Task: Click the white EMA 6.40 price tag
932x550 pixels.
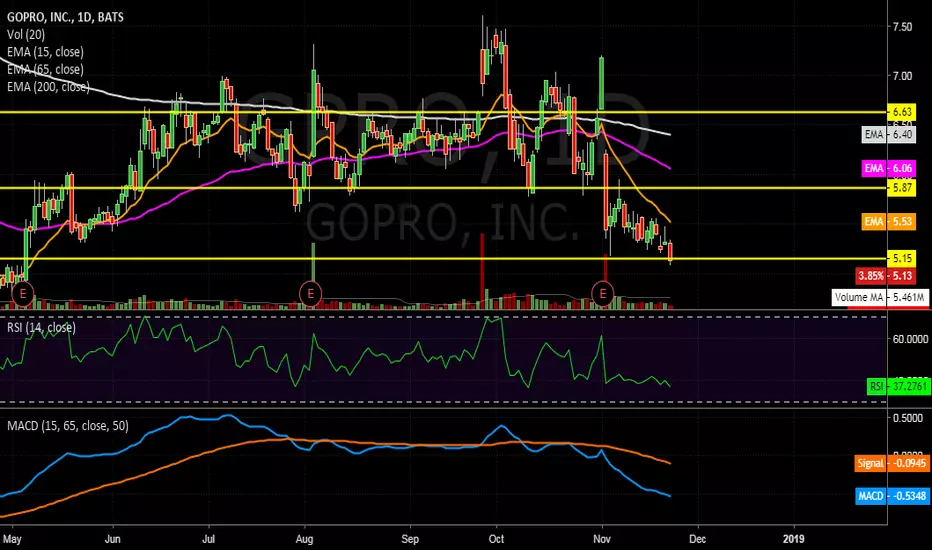Action: (889, 134)
